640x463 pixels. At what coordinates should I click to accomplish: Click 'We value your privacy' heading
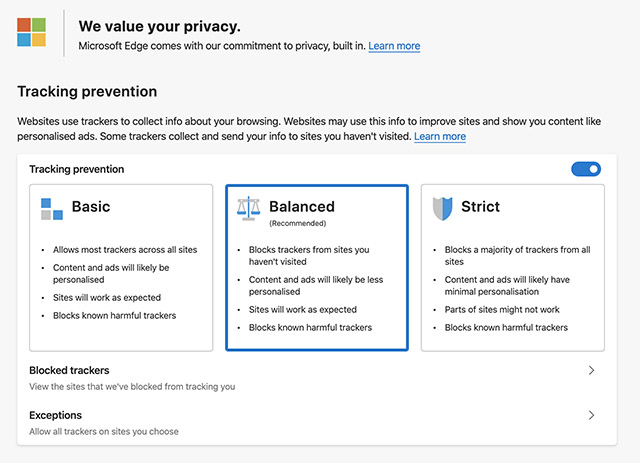coord(159,26)
